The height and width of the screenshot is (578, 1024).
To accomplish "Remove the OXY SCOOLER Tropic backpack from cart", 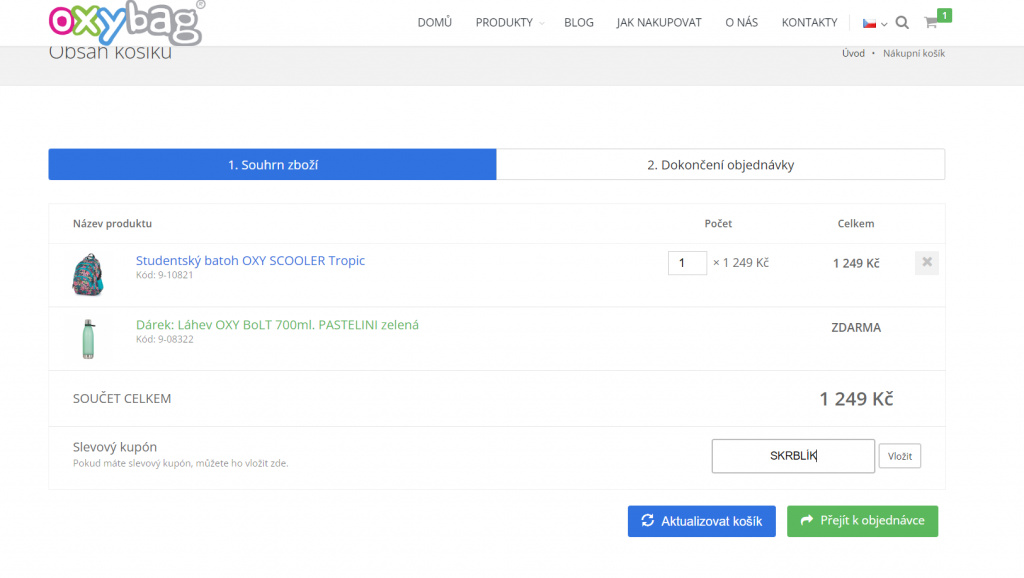I will coord(927,263).
